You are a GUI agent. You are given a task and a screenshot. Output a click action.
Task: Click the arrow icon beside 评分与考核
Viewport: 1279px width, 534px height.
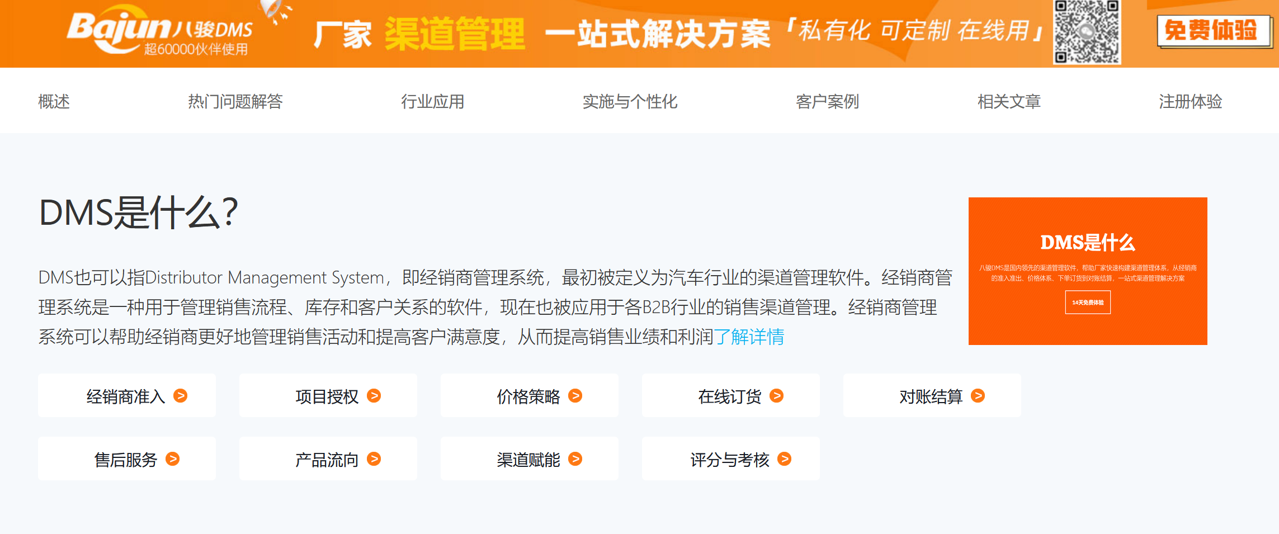point(785,459)
